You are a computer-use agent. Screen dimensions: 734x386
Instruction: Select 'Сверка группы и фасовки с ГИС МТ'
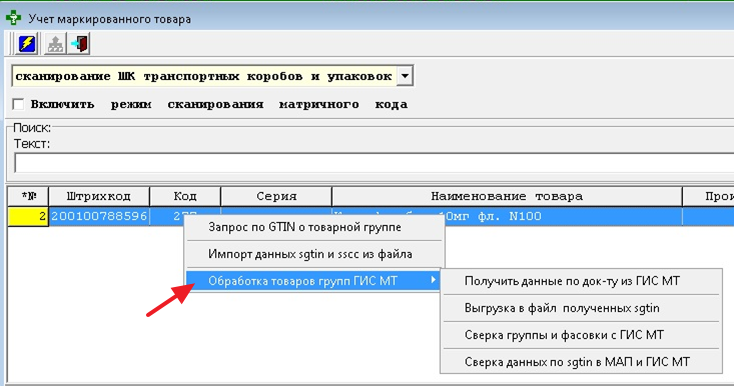(x=581, y=335)
